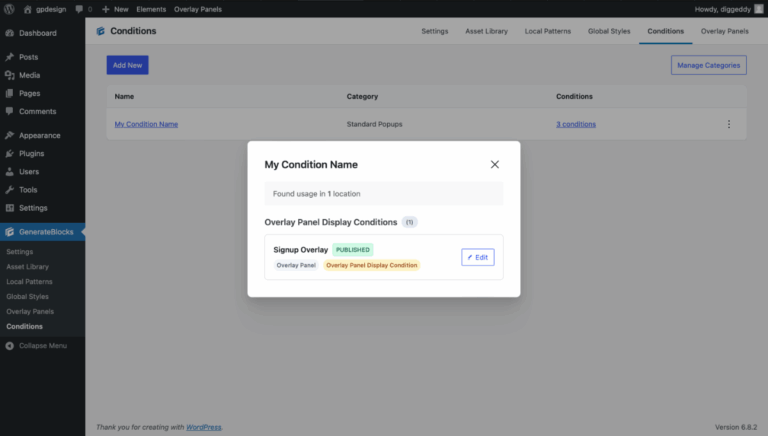Click the Standard Popups category cell
768x436 pixels.
coord(374,124)
